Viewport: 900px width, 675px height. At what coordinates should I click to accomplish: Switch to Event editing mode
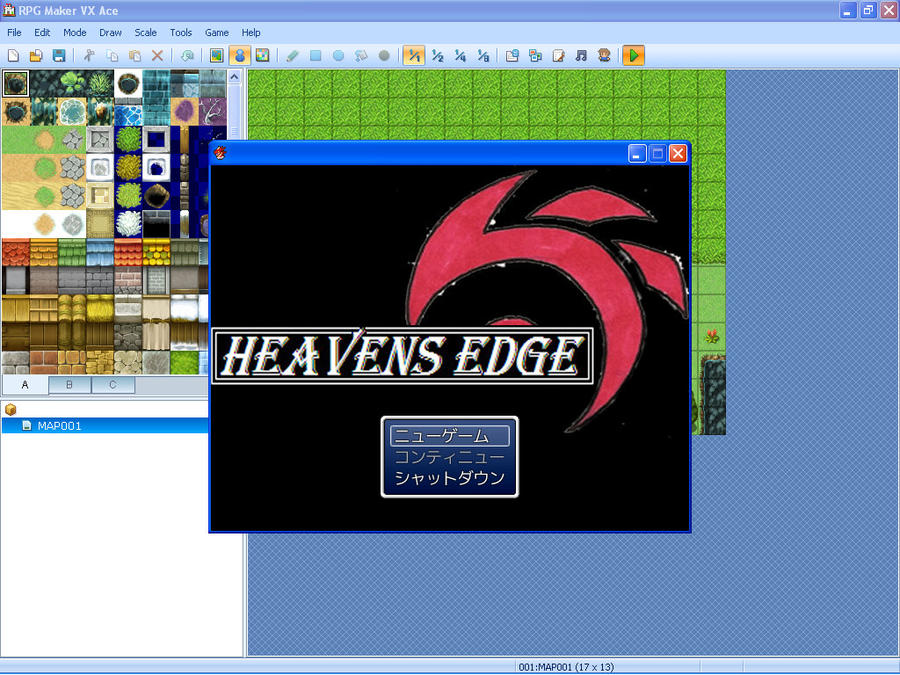tap(238, 55)
